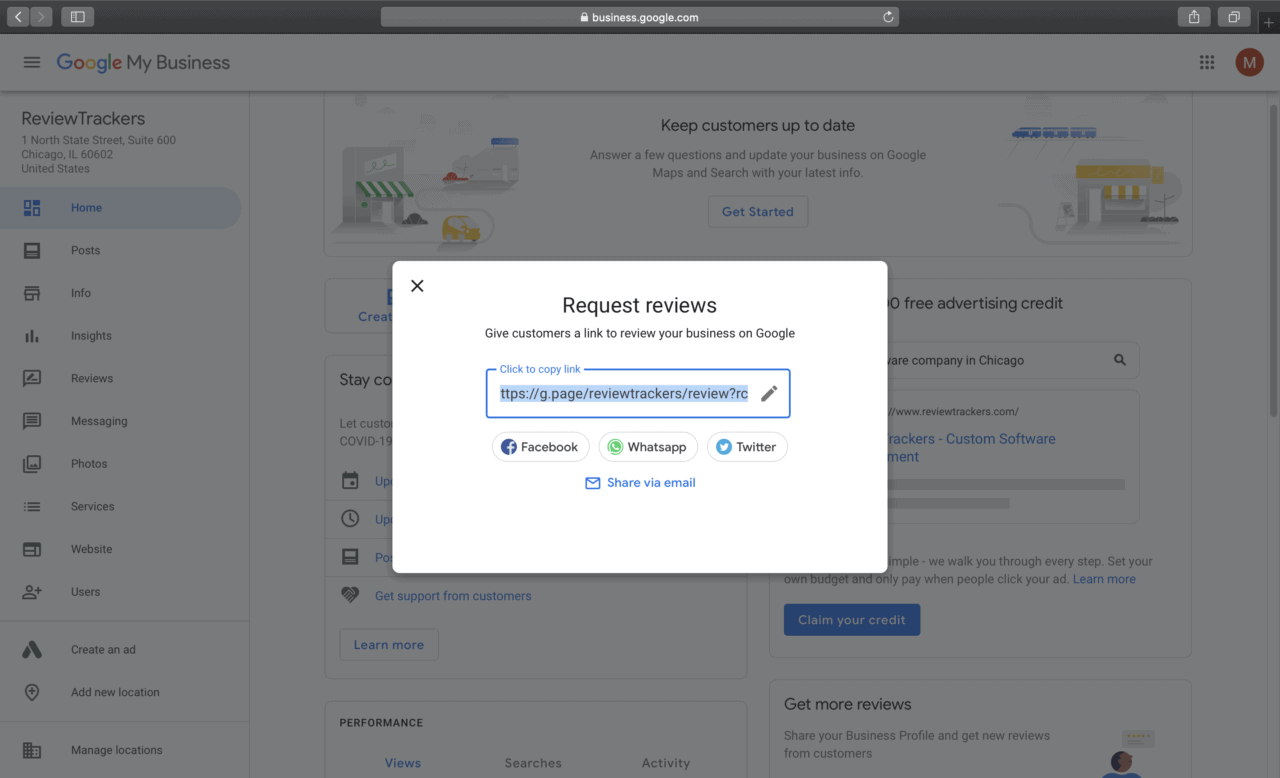This screenshot has width=1280, height=778.
Task: Click the Photos icon in sidebar
Action: (x=32, y=464)
